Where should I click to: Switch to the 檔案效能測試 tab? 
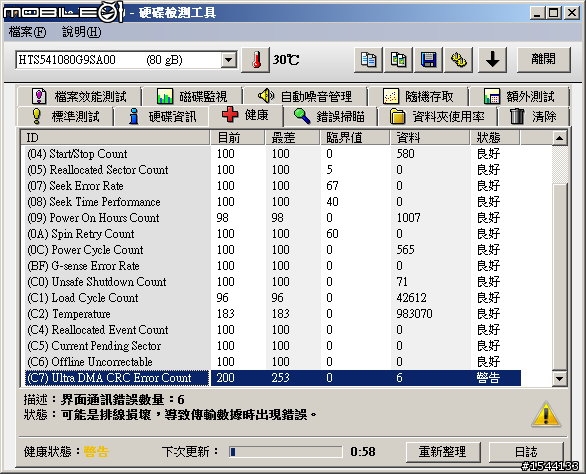point(79,96)
